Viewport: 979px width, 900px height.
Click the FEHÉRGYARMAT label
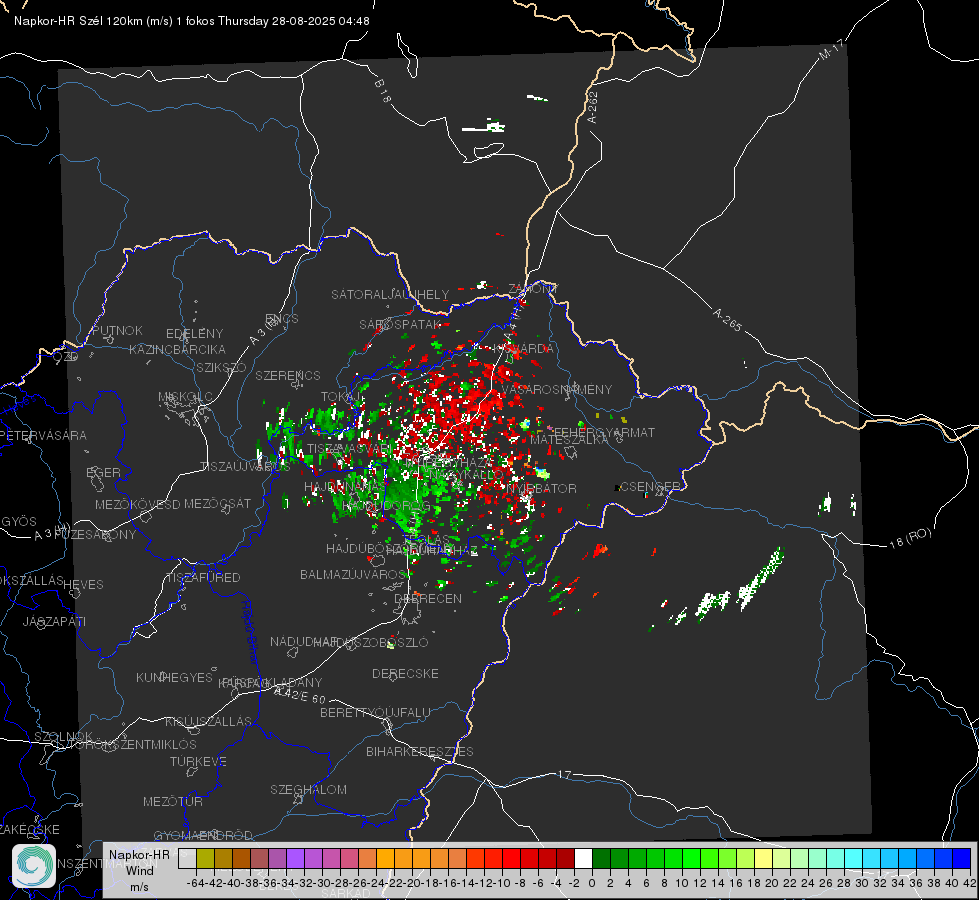pyautogui.click(x=604, y=432)
